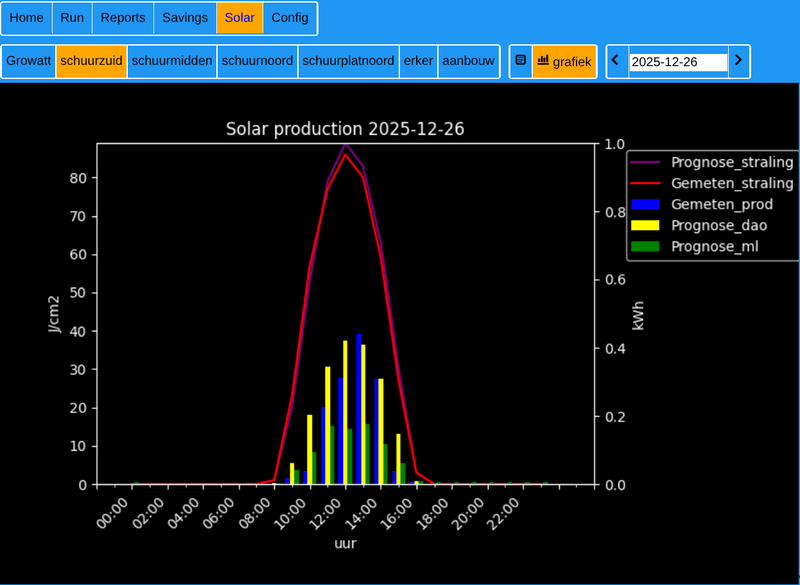Go to the previous day arrow
The width and height of the screenshot is (800, 585).
616,61
